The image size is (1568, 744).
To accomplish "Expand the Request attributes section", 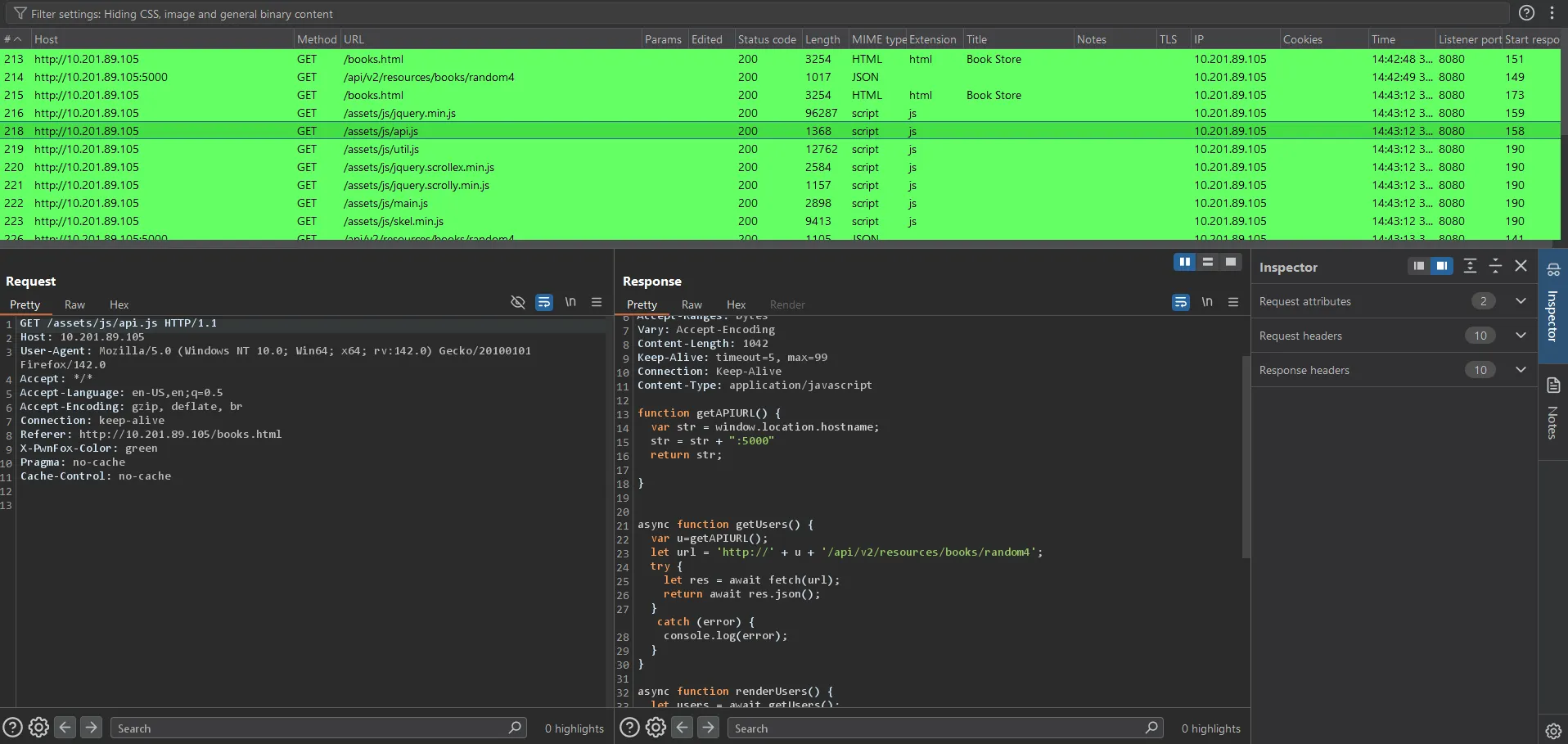I will click(x=1521, y=301).
